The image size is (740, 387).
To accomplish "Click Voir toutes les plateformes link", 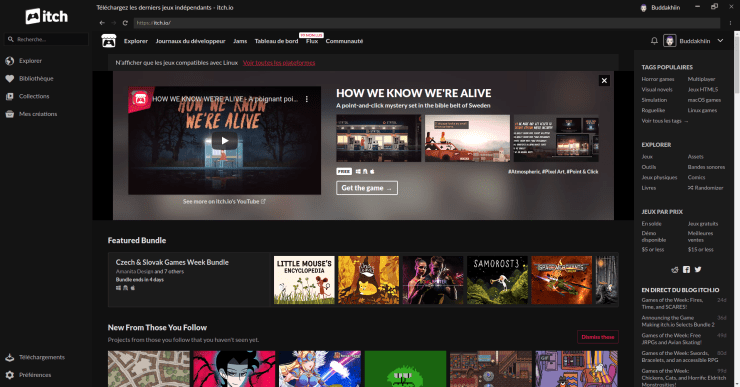I will pos(279,63).
